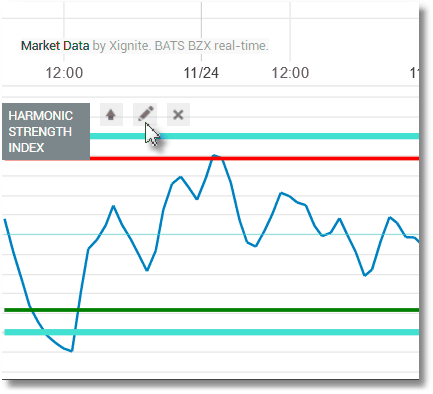Click blue line's highest peak touching red line
This screenshot has height=394, width=433.
coord(214,155)
